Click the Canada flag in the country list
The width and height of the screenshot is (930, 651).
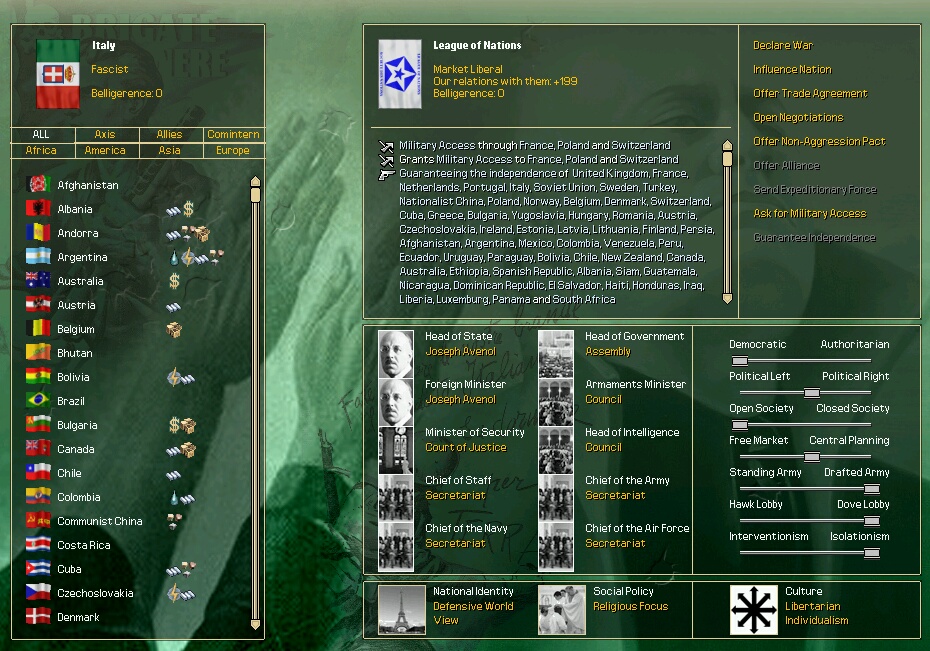[x=38, y=449]
